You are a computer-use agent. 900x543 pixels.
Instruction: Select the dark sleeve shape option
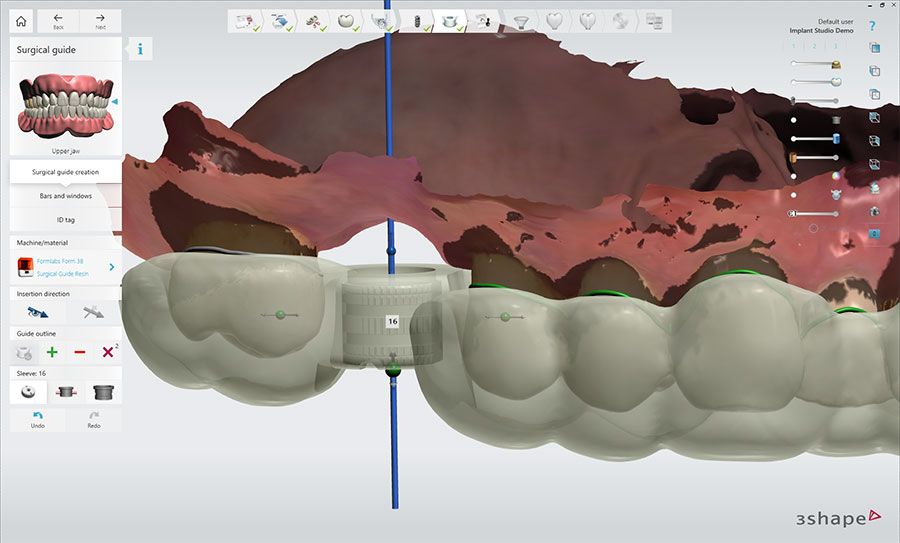[103, 392]
